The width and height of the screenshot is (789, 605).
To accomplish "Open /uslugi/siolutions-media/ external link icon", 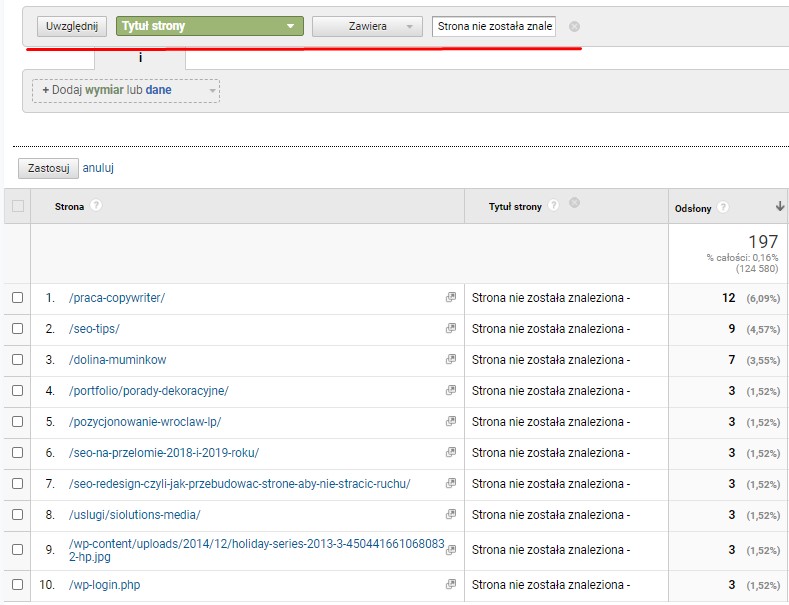I will [x=451, y=514].
